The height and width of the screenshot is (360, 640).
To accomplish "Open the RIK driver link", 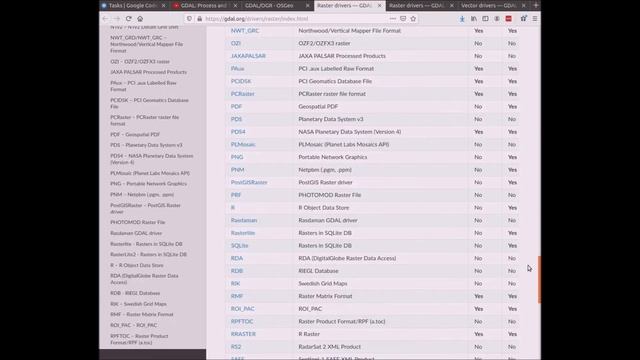I will pos(236,284).
